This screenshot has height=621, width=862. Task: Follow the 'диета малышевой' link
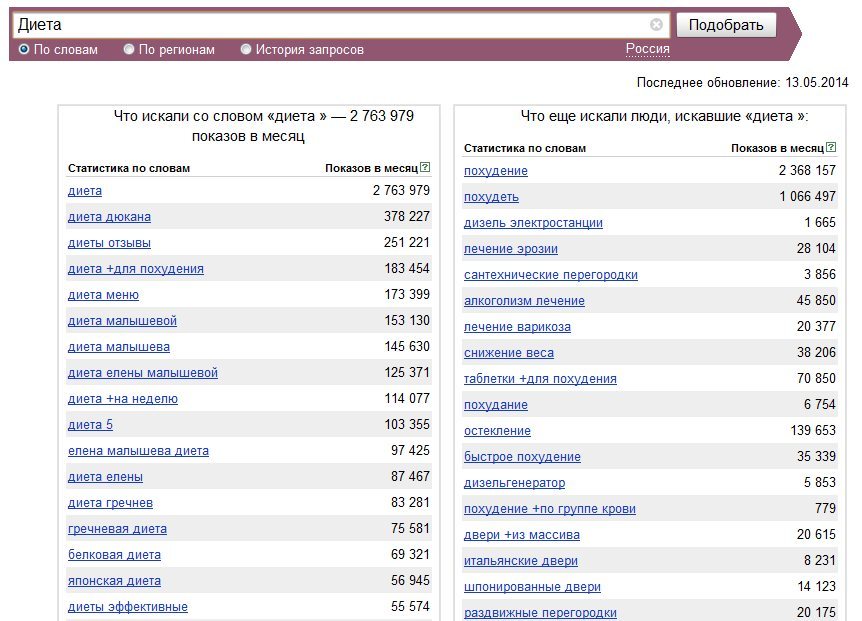pyautogui.click(x=122, y=321)
